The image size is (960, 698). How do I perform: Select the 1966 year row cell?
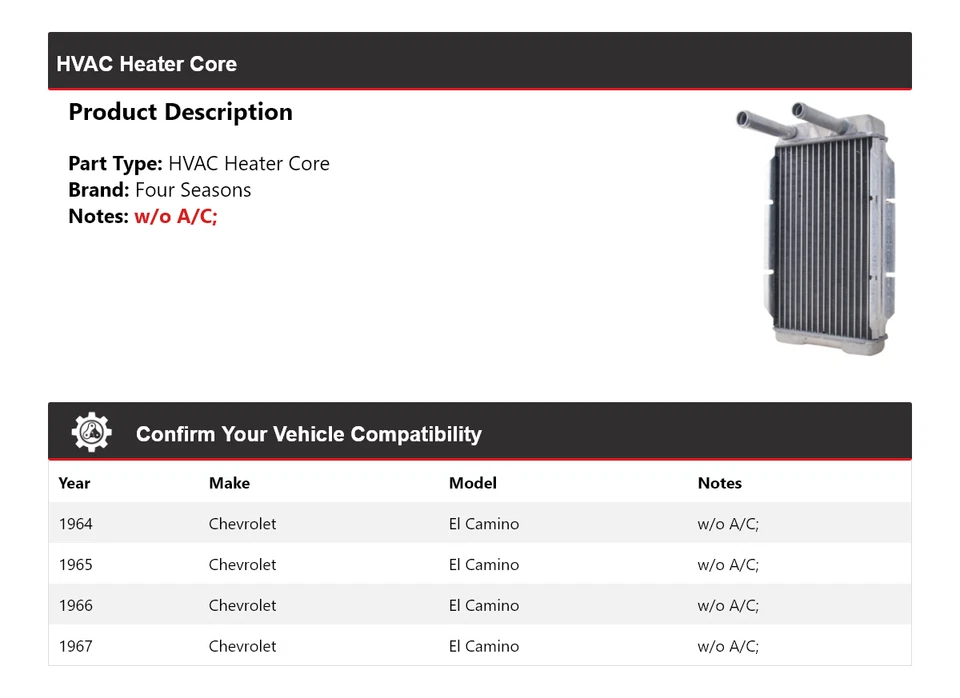75,606
